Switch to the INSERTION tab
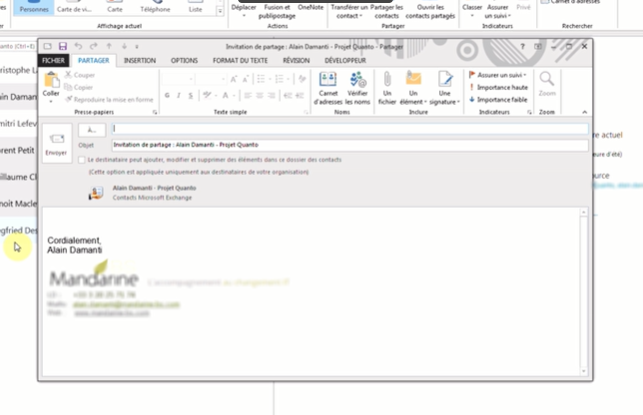The image size is (643, 415). (140, 61)
